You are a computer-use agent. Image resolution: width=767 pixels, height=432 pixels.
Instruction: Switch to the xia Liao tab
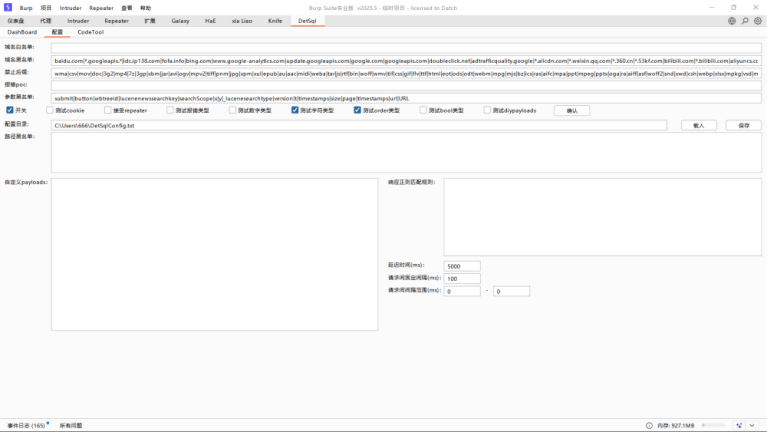(242, 21)
